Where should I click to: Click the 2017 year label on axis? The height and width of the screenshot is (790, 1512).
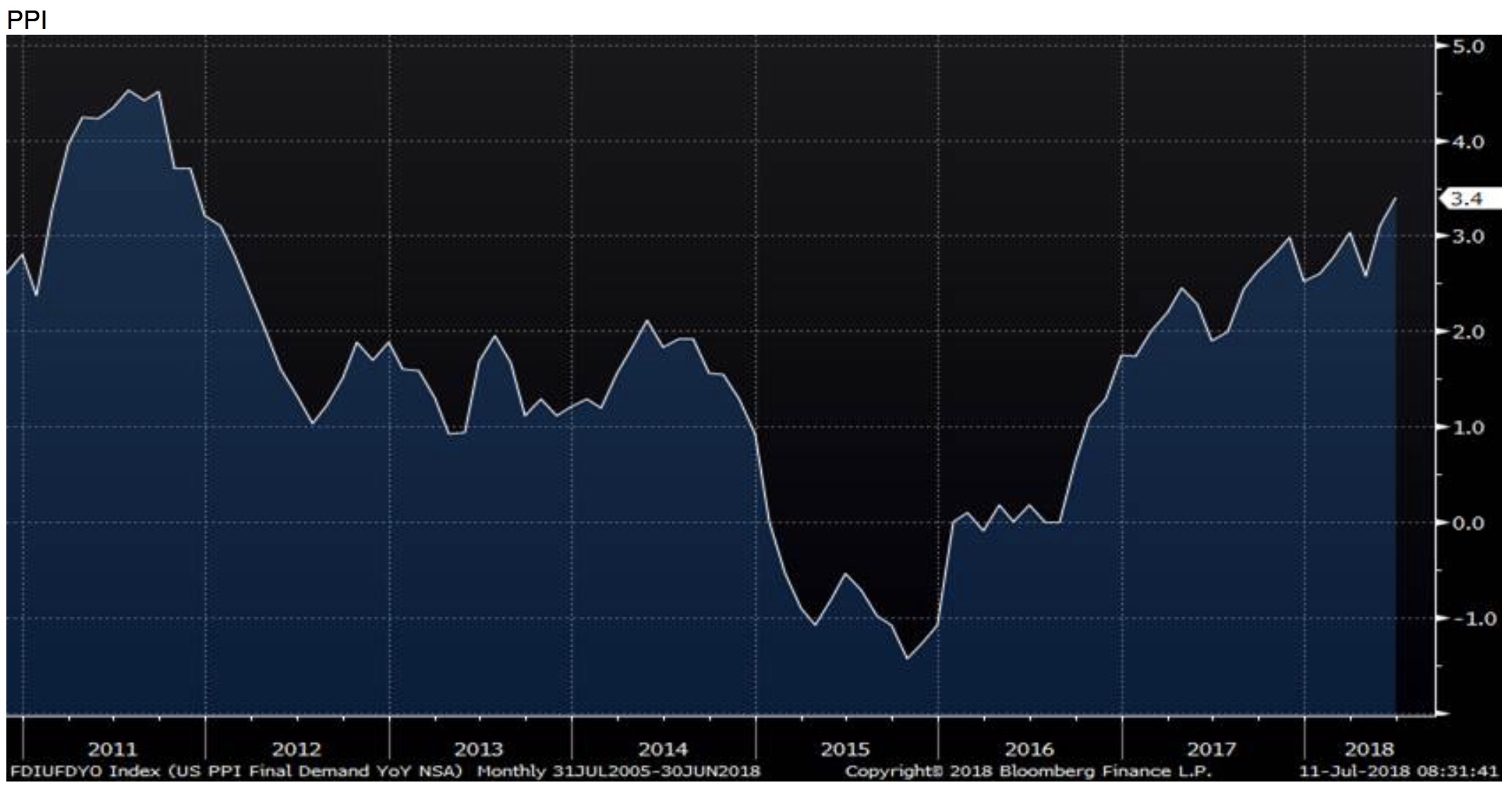tap(1211, 748)
